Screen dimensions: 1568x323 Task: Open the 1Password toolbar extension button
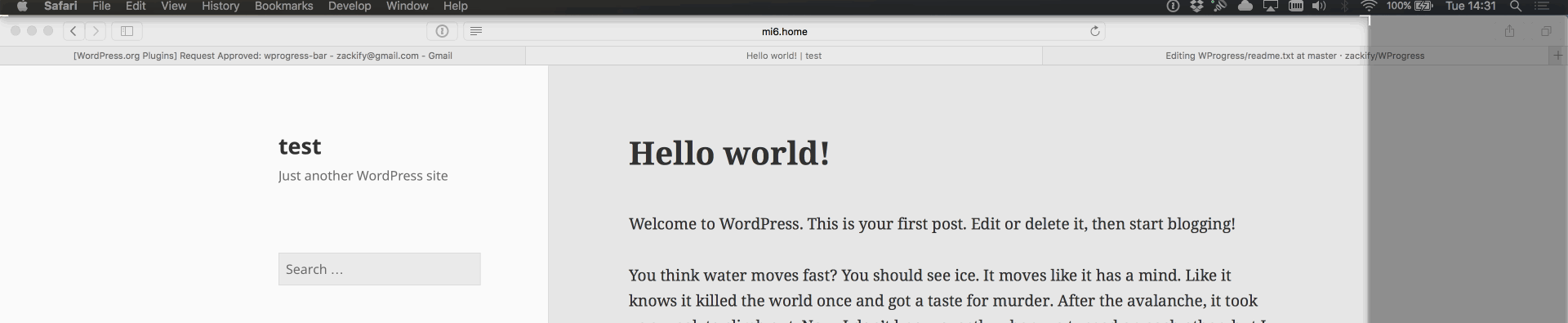pyautogui.click(x=442, y=31)
